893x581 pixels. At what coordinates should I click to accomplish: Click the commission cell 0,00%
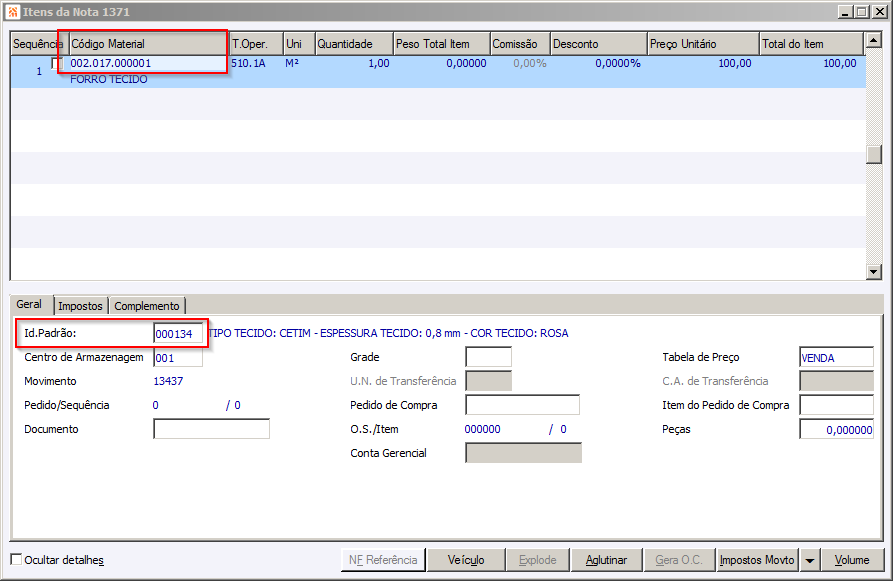530,63
